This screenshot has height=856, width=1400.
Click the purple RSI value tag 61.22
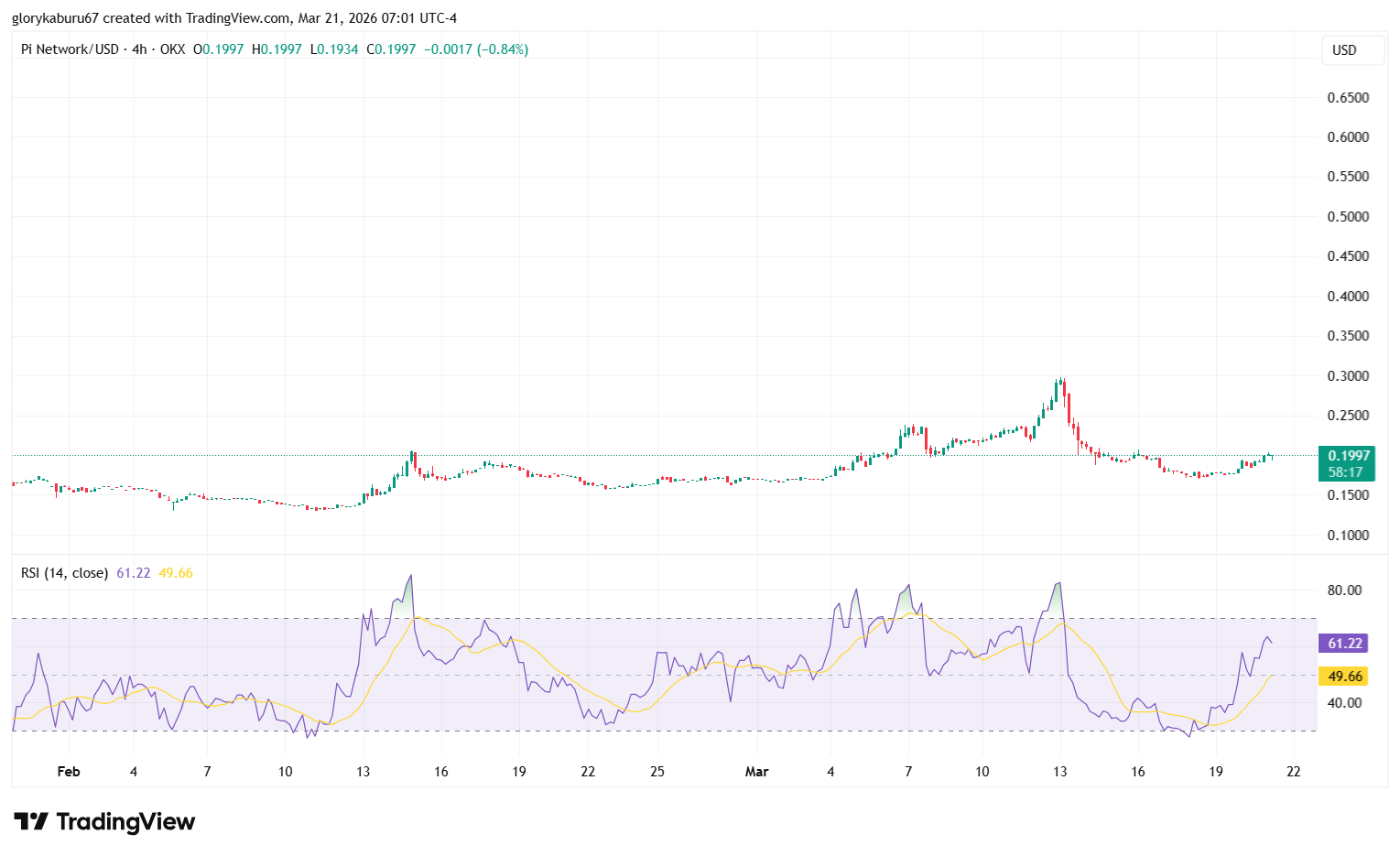(1342, 644)
